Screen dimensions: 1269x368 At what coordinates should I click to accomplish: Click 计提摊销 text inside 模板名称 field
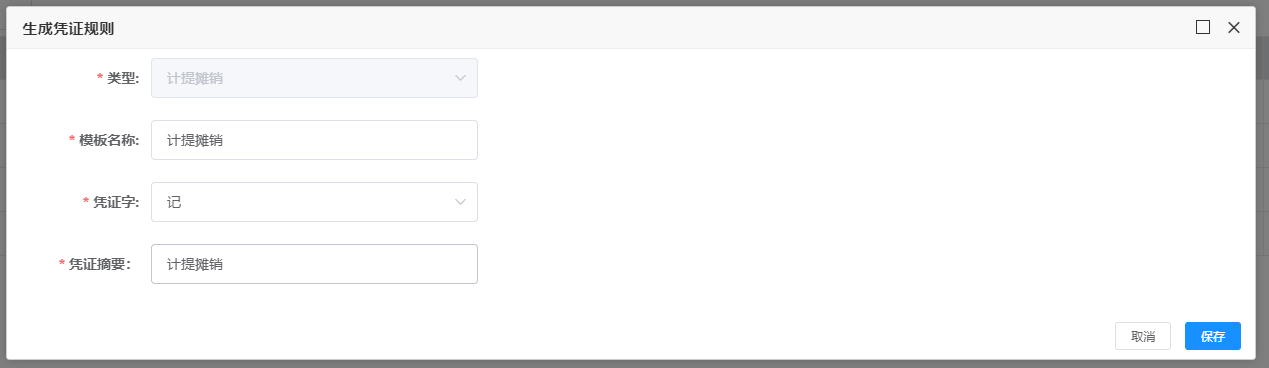[x=195, y=140]
